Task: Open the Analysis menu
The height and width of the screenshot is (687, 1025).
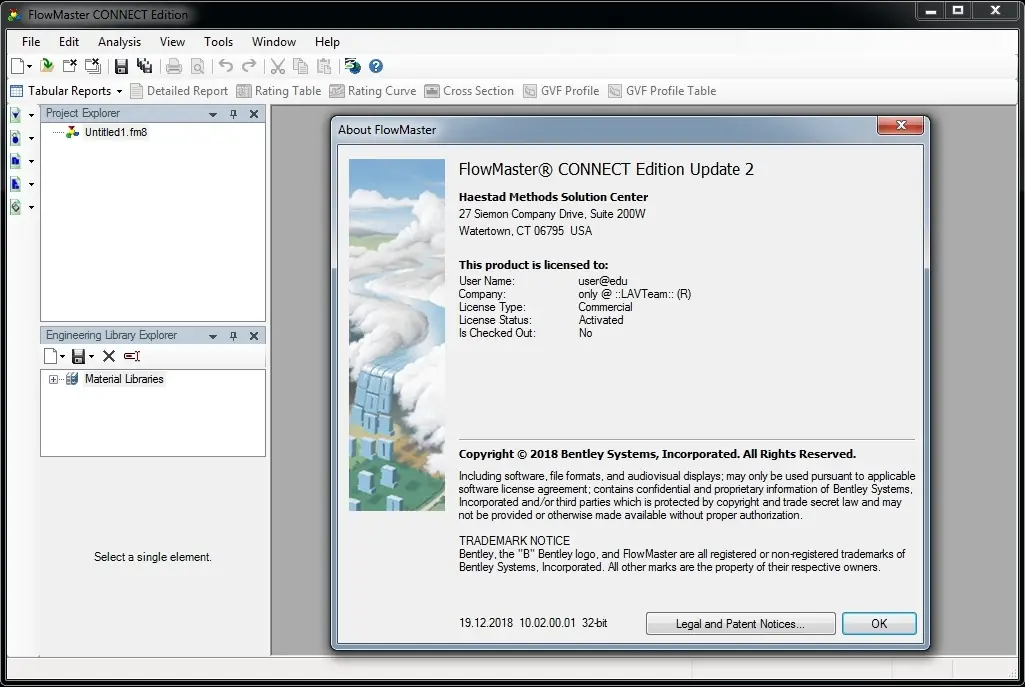Action: [119, 42]
